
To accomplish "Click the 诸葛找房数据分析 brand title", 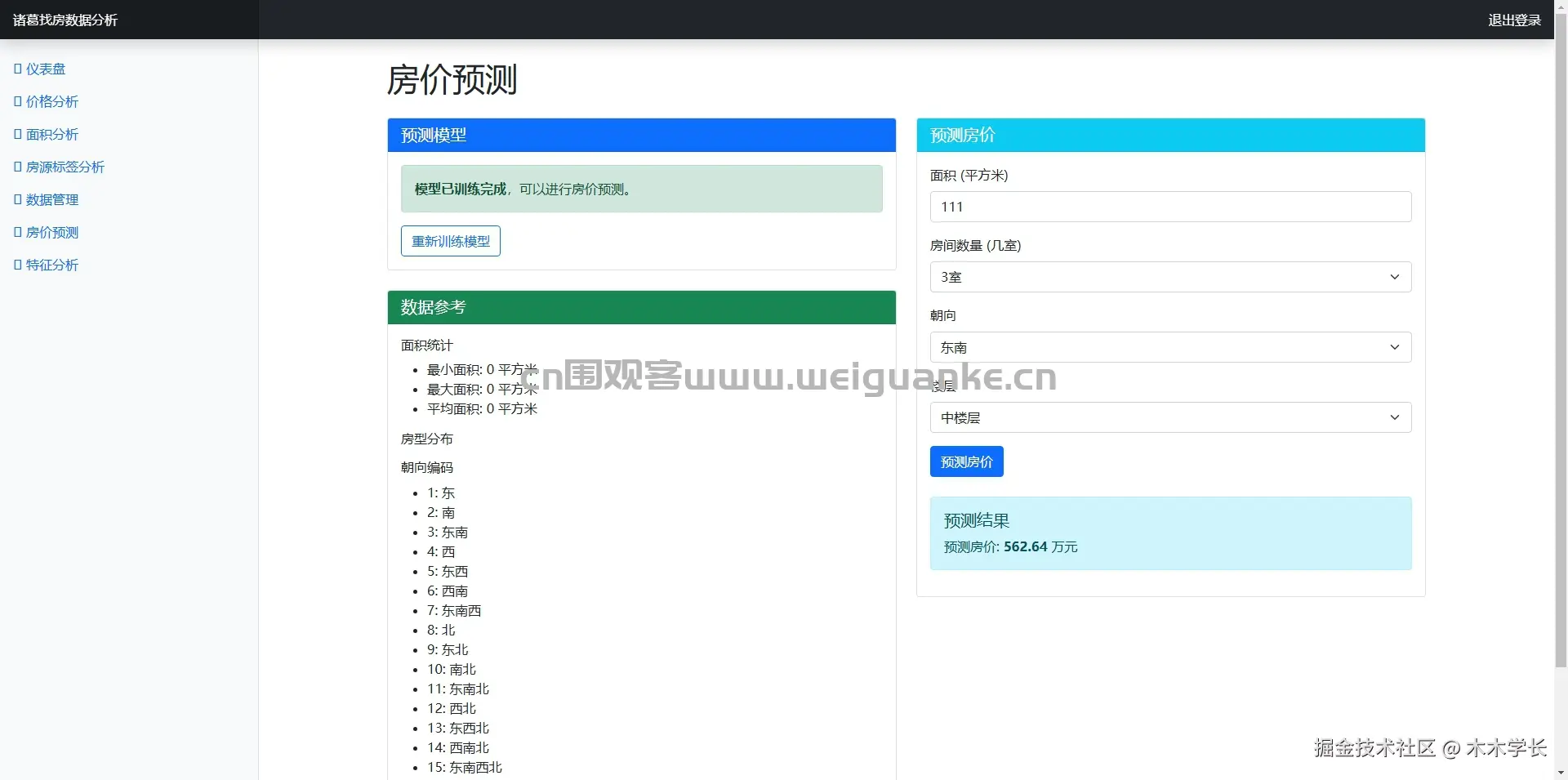I will point(65,20).
